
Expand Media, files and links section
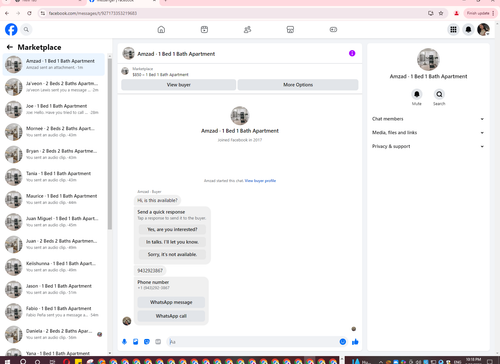tap(428, 133)
